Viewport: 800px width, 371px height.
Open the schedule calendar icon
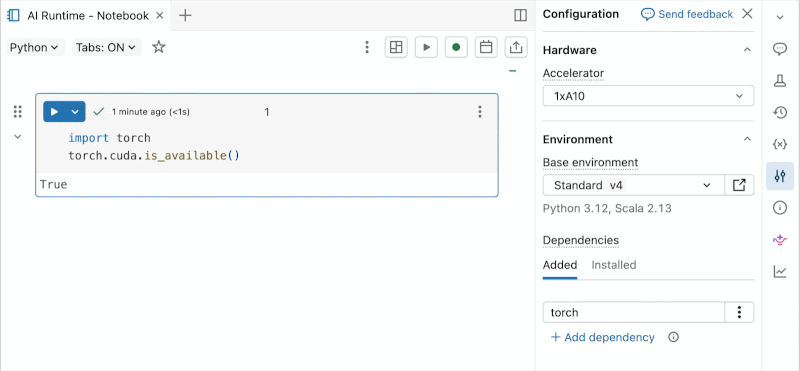(486, 47)
